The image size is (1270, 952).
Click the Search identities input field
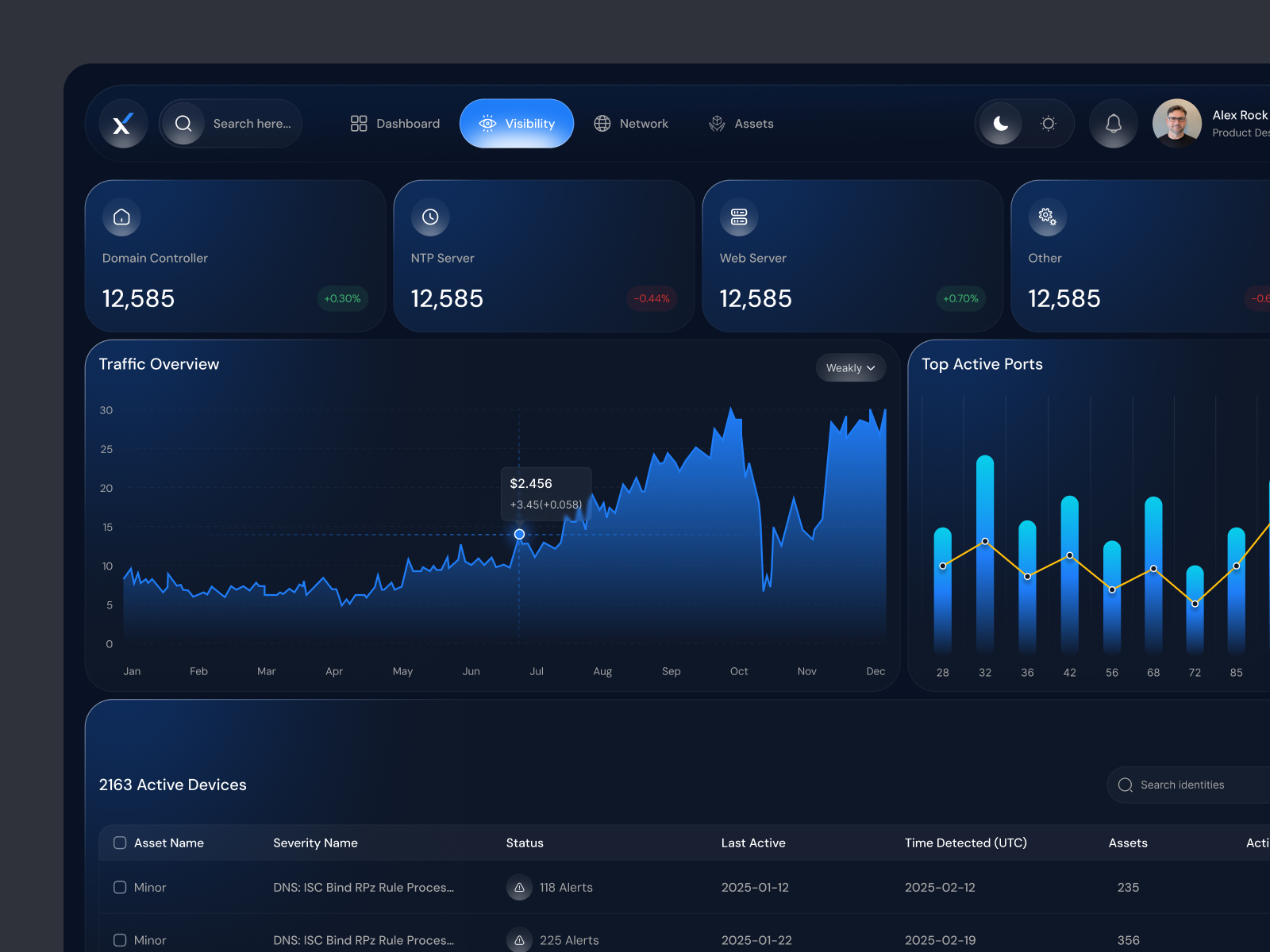click(1191, 785)
